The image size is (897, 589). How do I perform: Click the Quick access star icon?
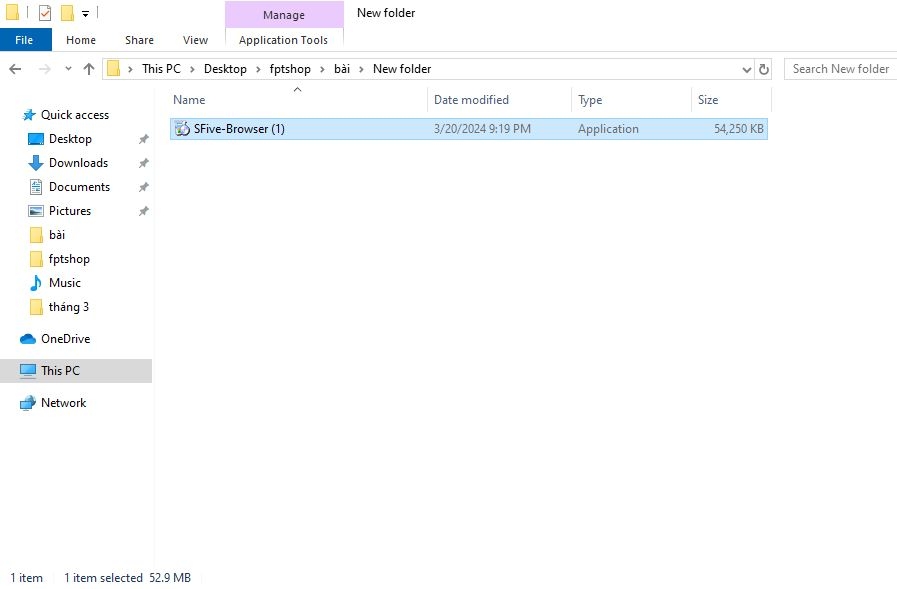29,115
